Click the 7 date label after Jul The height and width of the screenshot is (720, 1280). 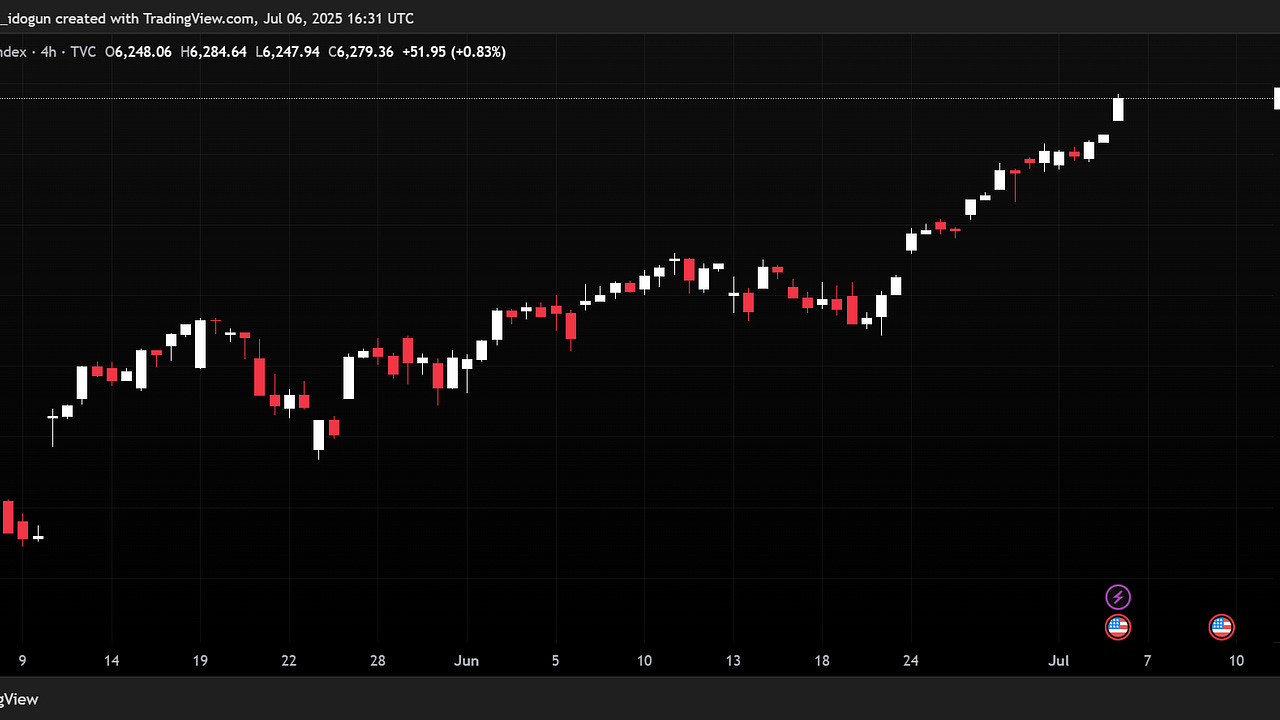pyautogui.click(x=1147, y=661)
